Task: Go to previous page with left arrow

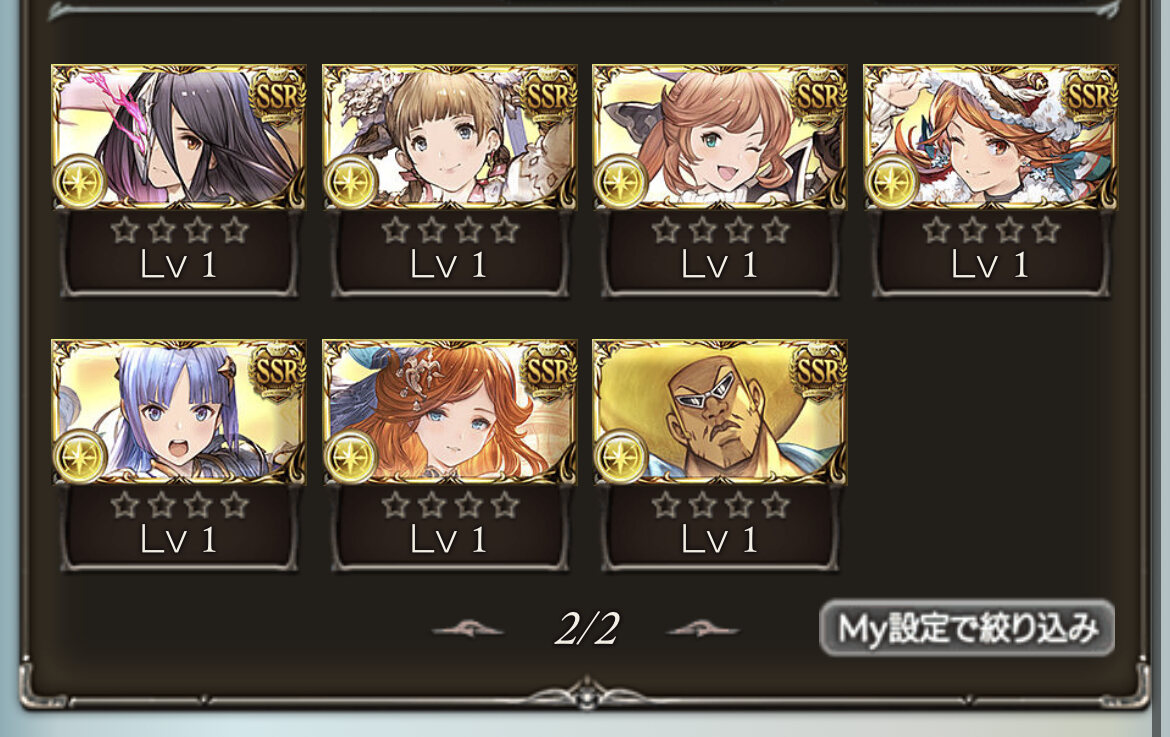Action: pos(468,630)
